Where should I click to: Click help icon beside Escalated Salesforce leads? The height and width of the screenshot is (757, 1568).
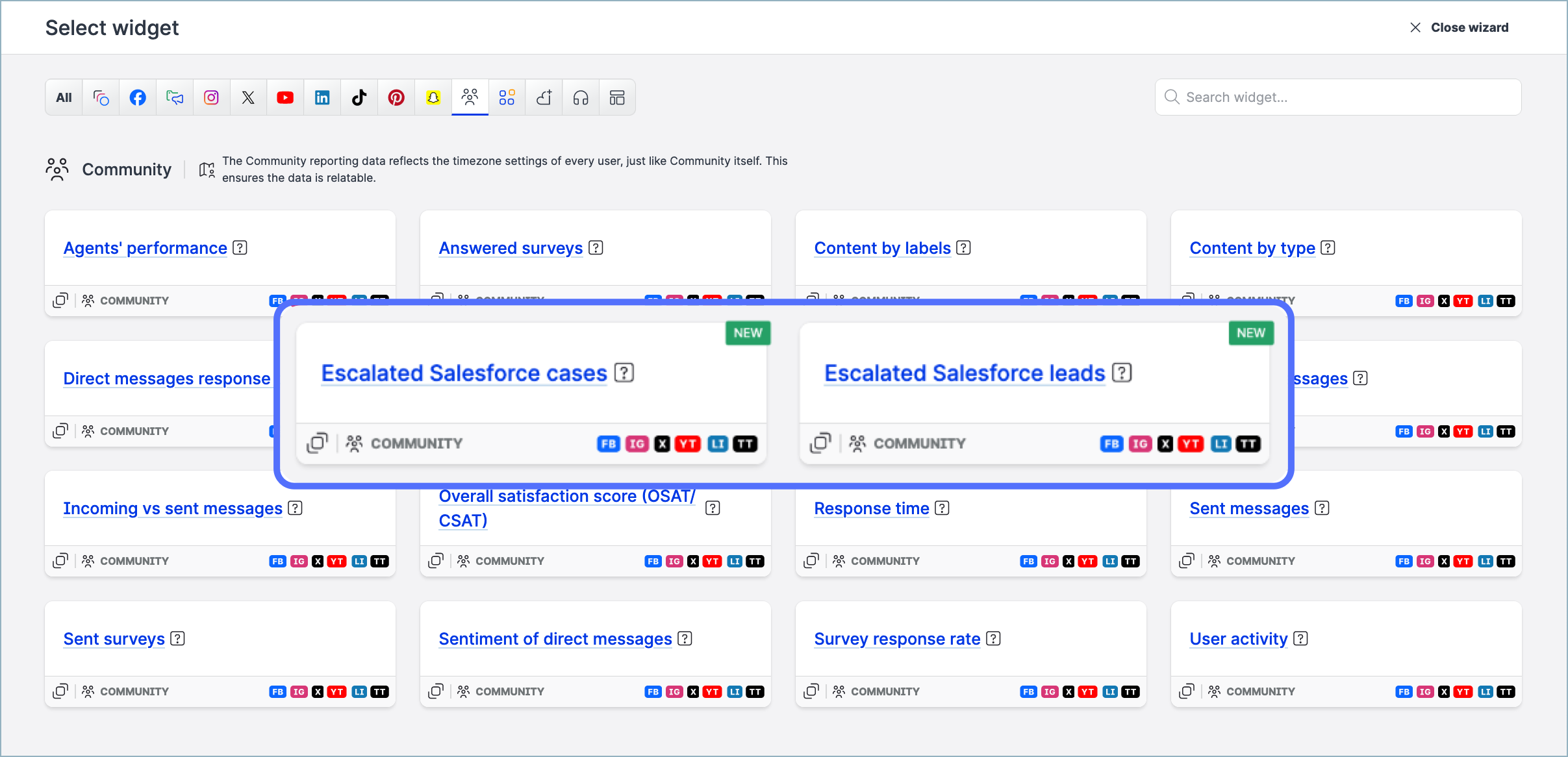click(1121, 373)
